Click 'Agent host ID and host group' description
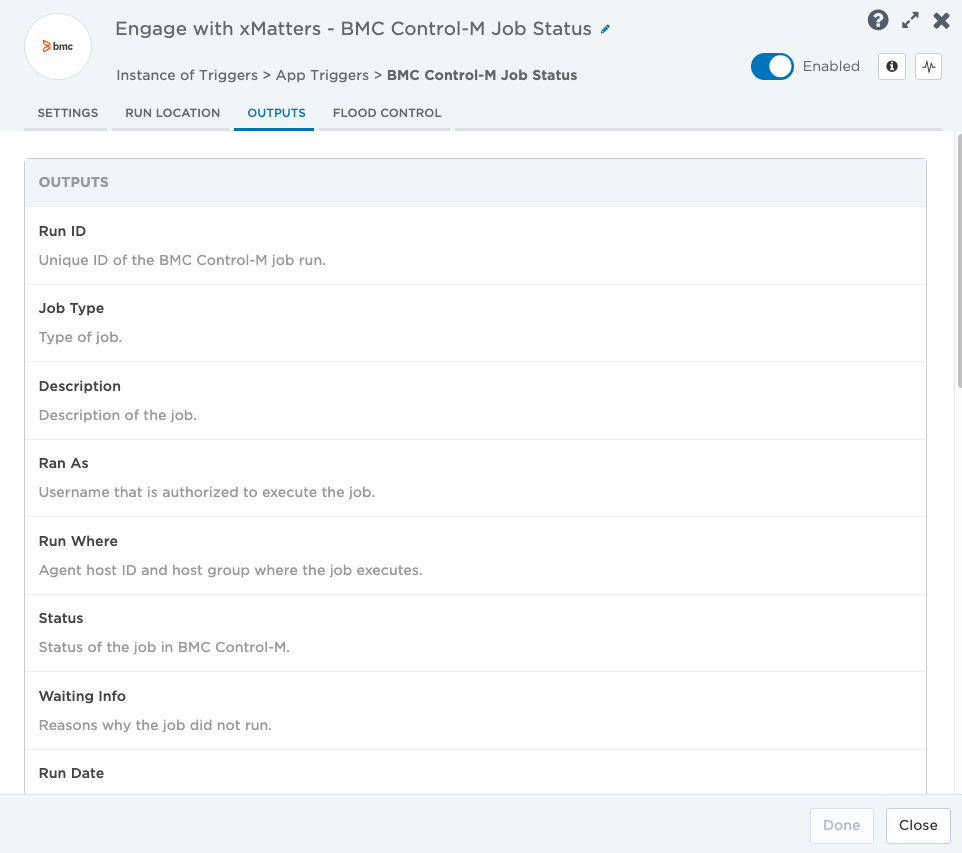The width and height of the screenshot is (962, 853). point(231,570)
